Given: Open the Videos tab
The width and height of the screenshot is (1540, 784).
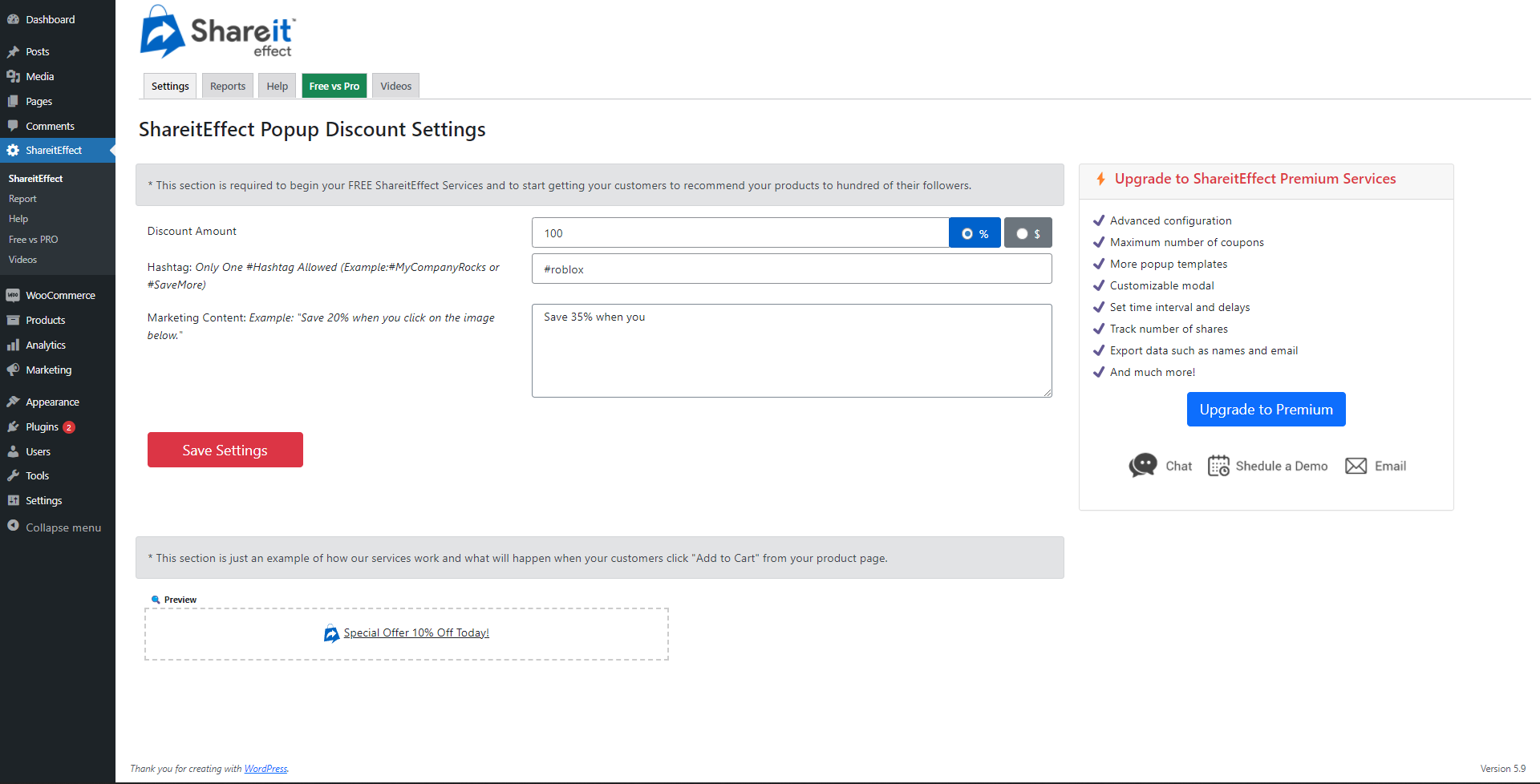Looking at the screenshot, I should point(396,86).
